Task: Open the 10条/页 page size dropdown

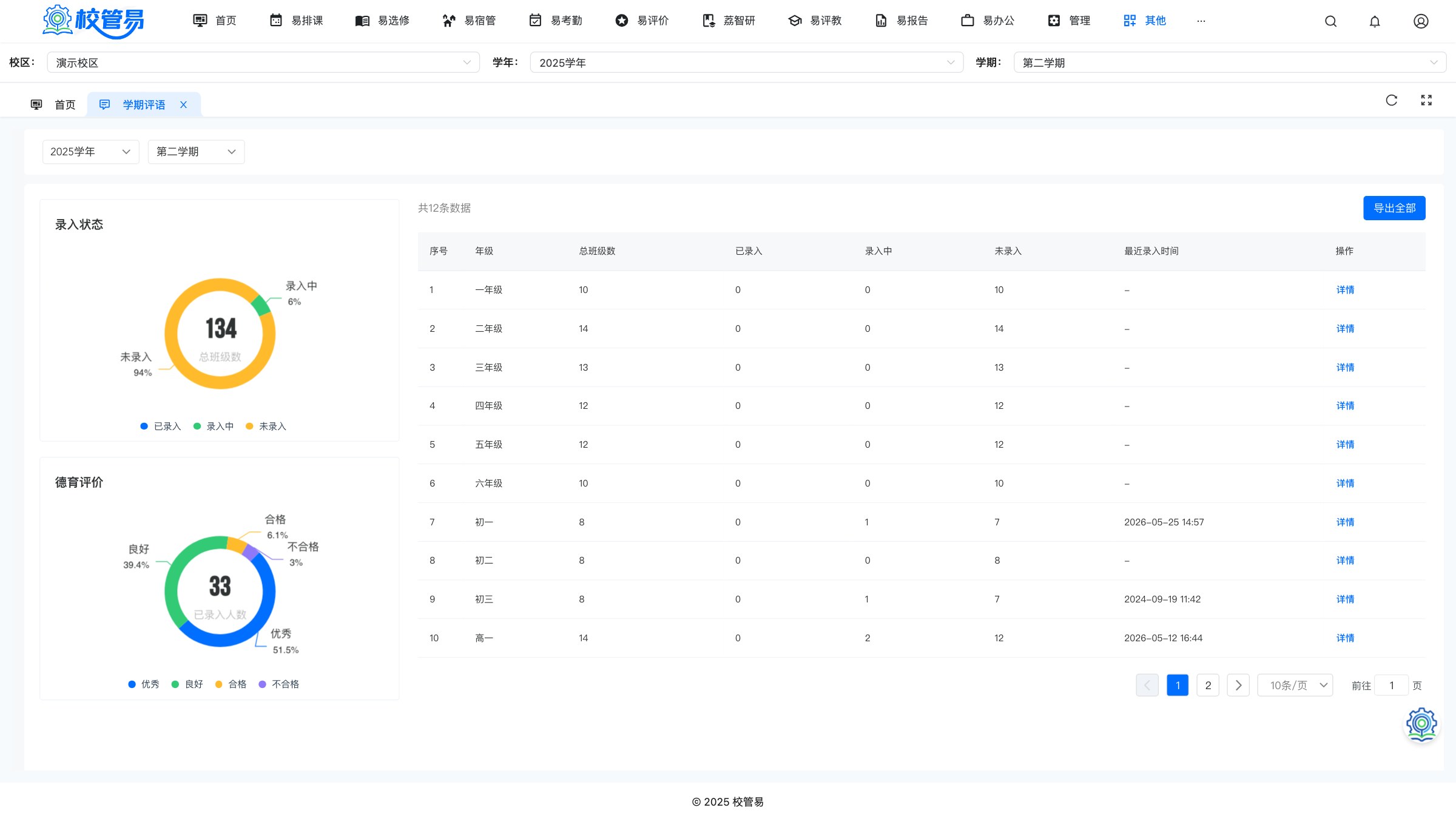Action: pyautogui.click(x=1295, y=686)
